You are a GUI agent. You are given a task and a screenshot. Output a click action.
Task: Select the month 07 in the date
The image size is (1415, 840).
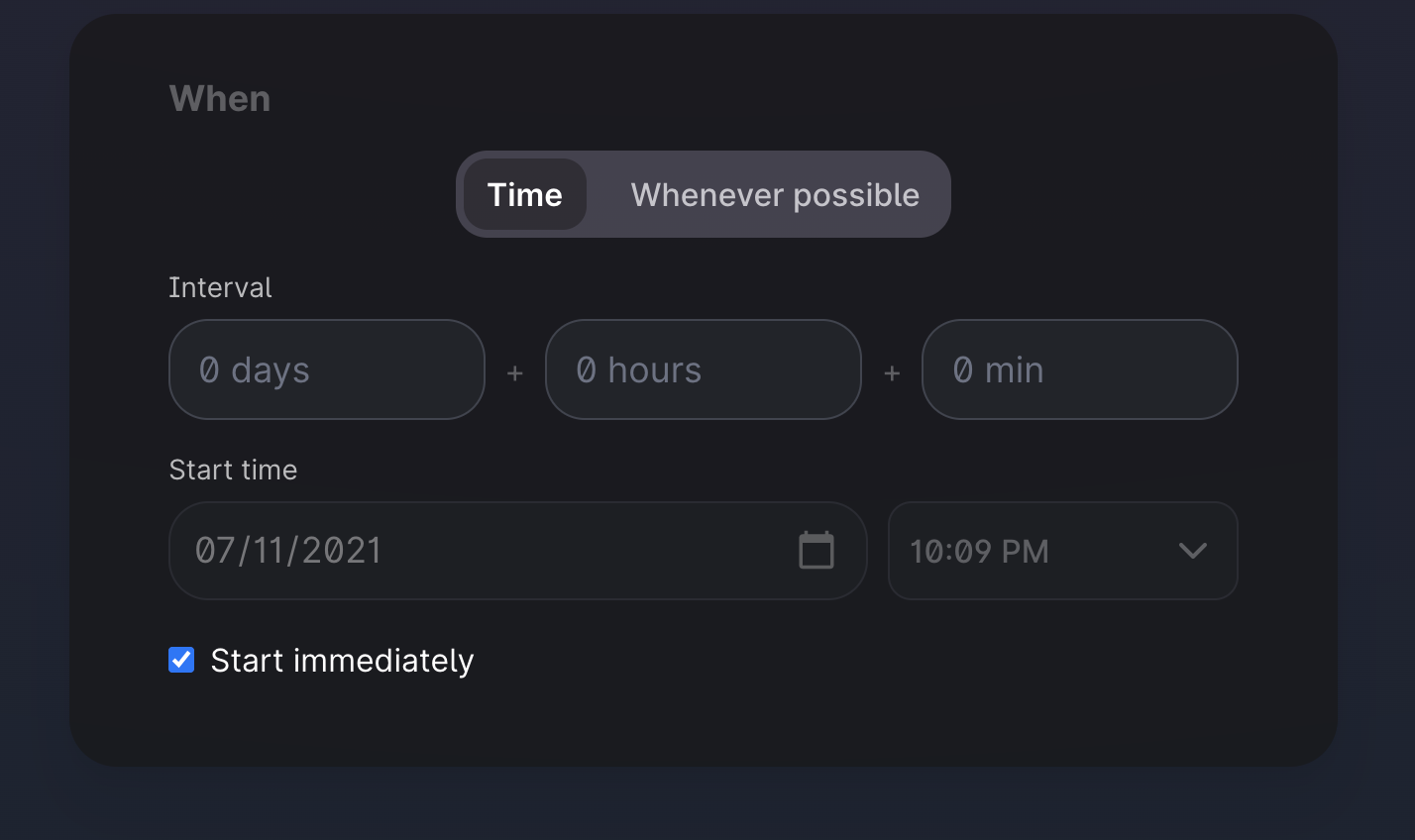click(x=214, y=551)
